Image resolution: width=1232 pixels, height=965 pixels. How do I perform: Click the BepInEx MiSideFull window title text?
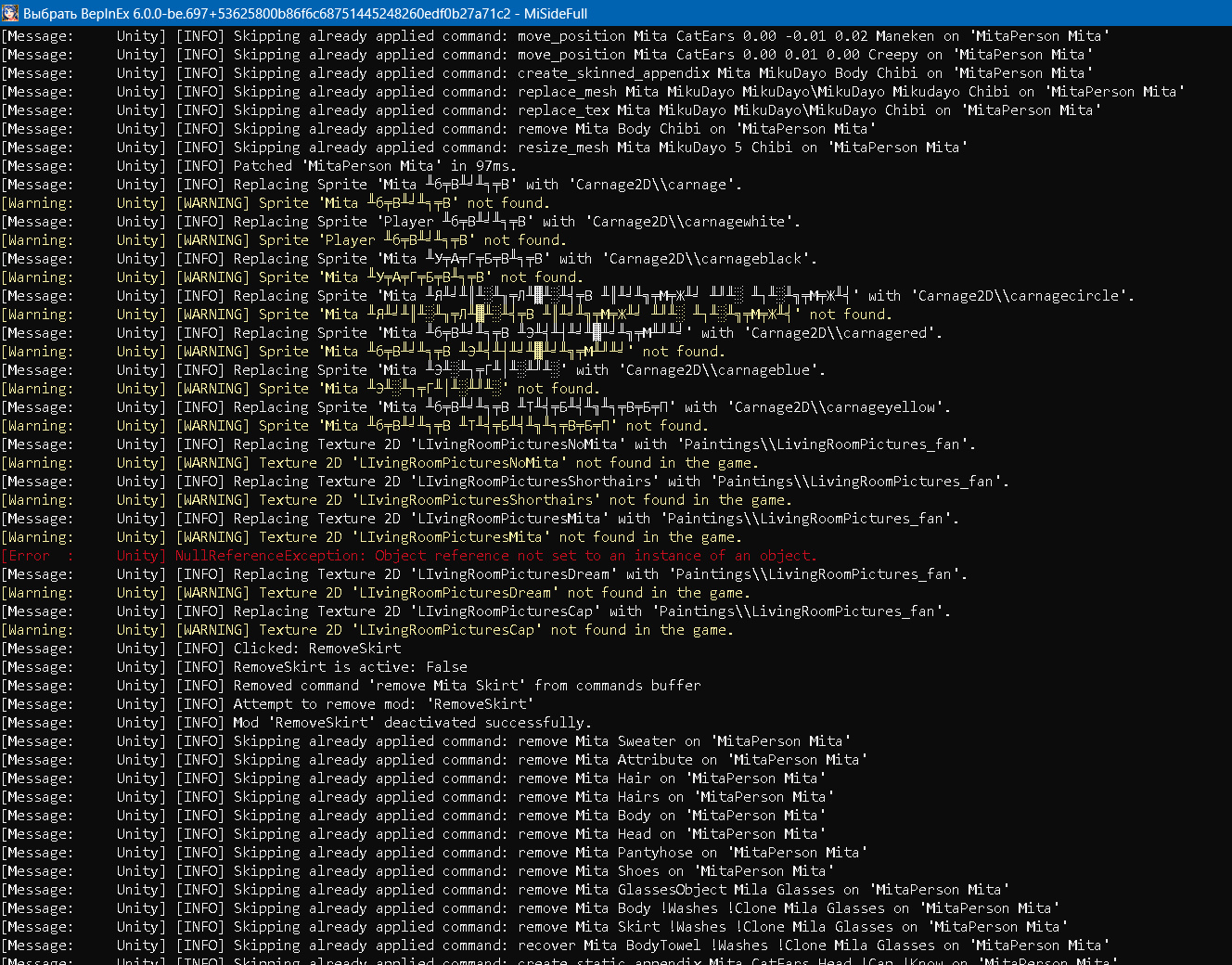[305, 13]
